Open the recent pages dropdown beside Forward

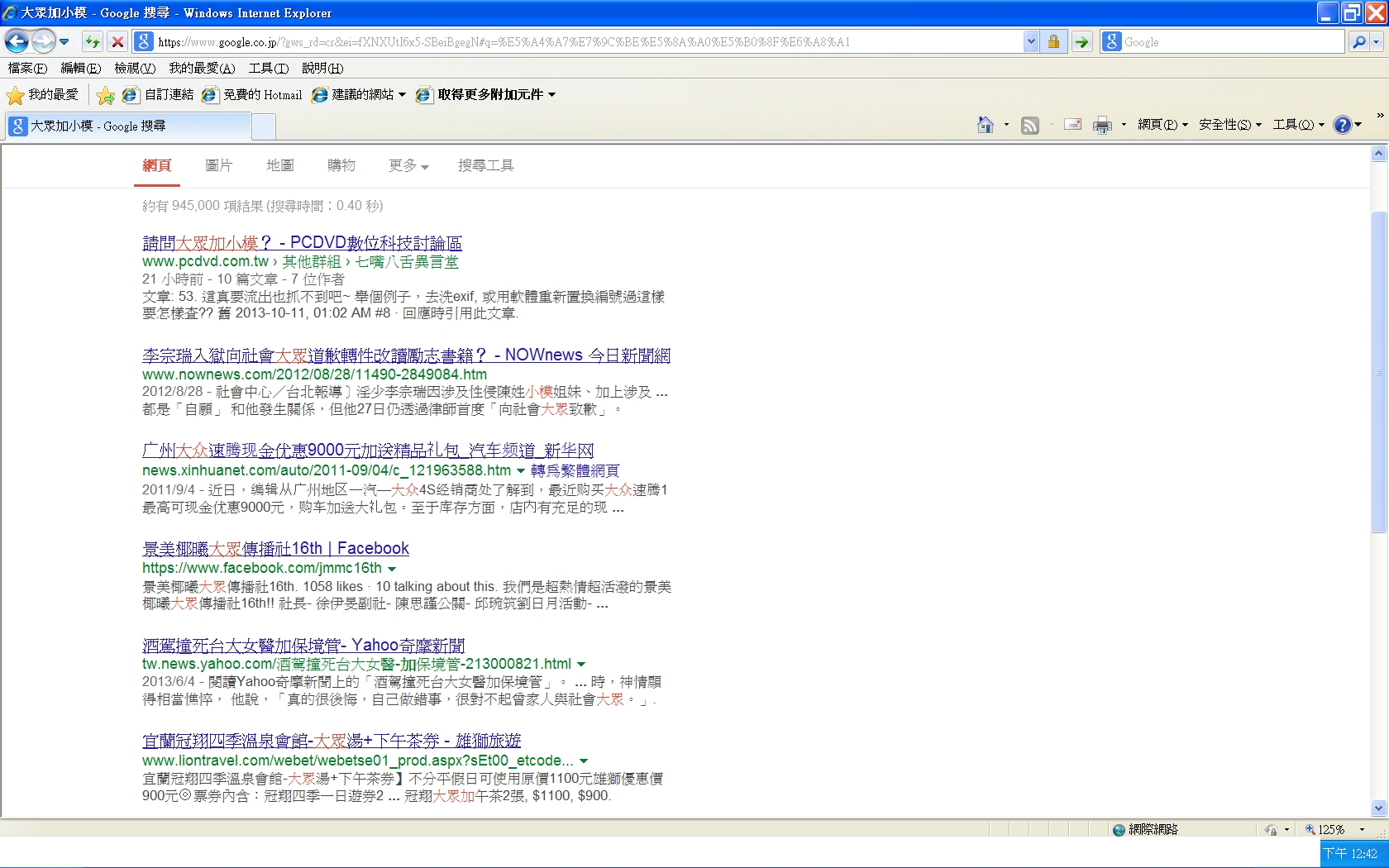tap(64, 41)
